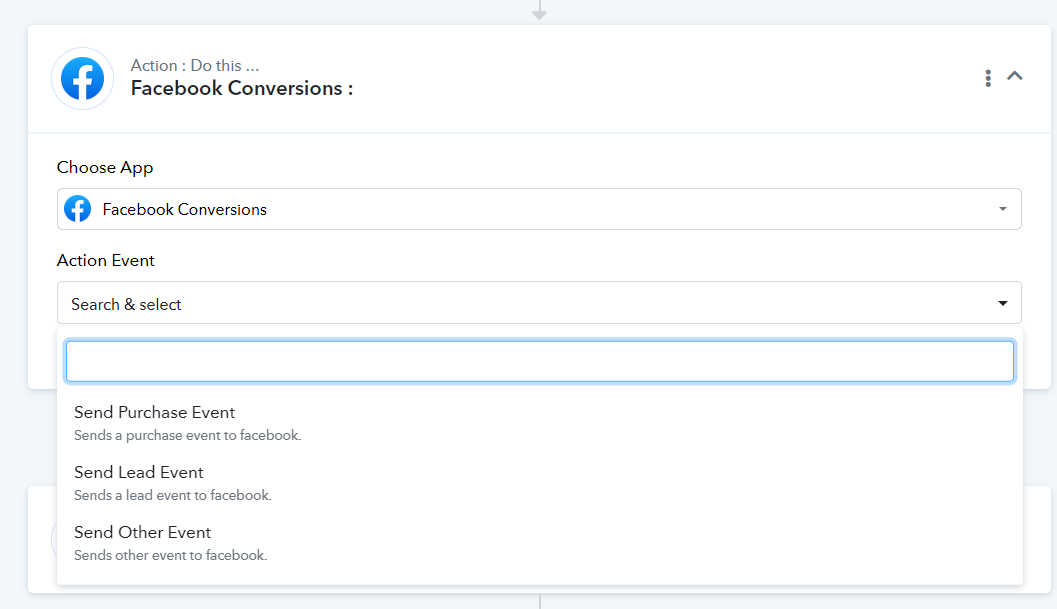Click the large Facebook logo in action header

coord(82,79)
